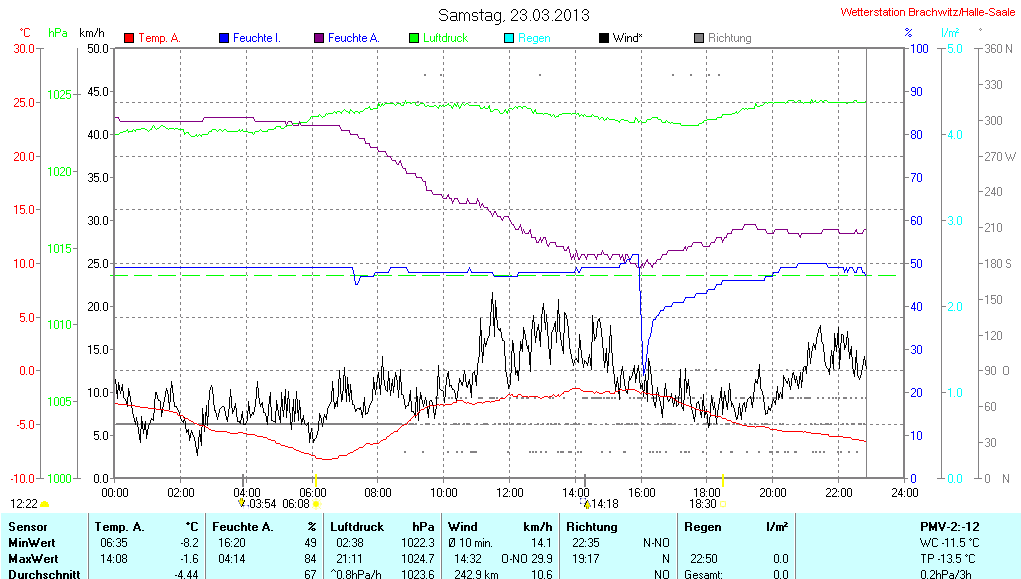Click the moon marker at 03:54
This screenshot has width=1021, height=579.
pyautogui.click(x=242, y=503)
